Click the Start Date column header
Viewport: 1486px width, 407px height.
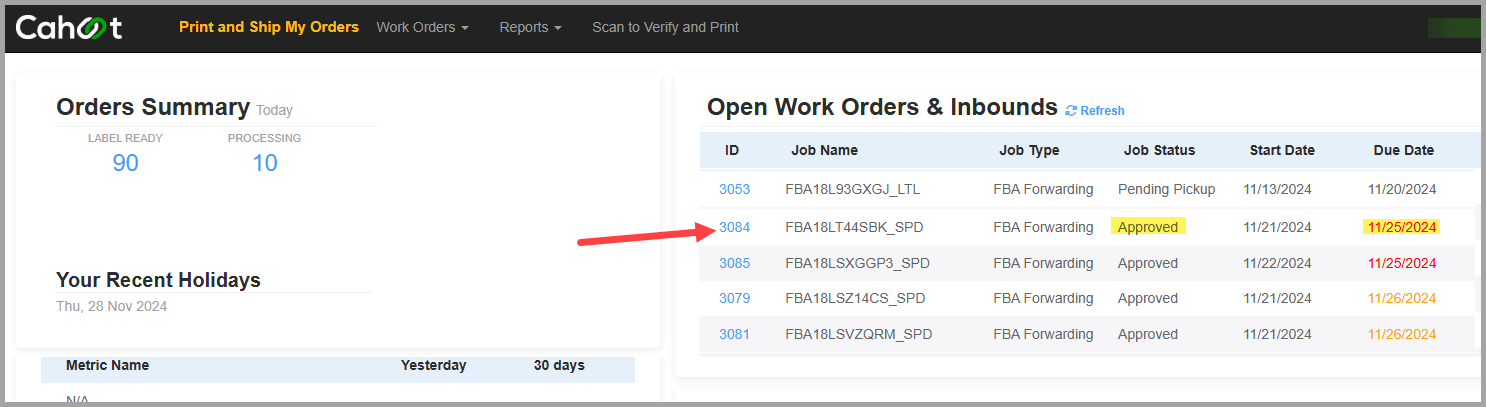(1282, 150)
